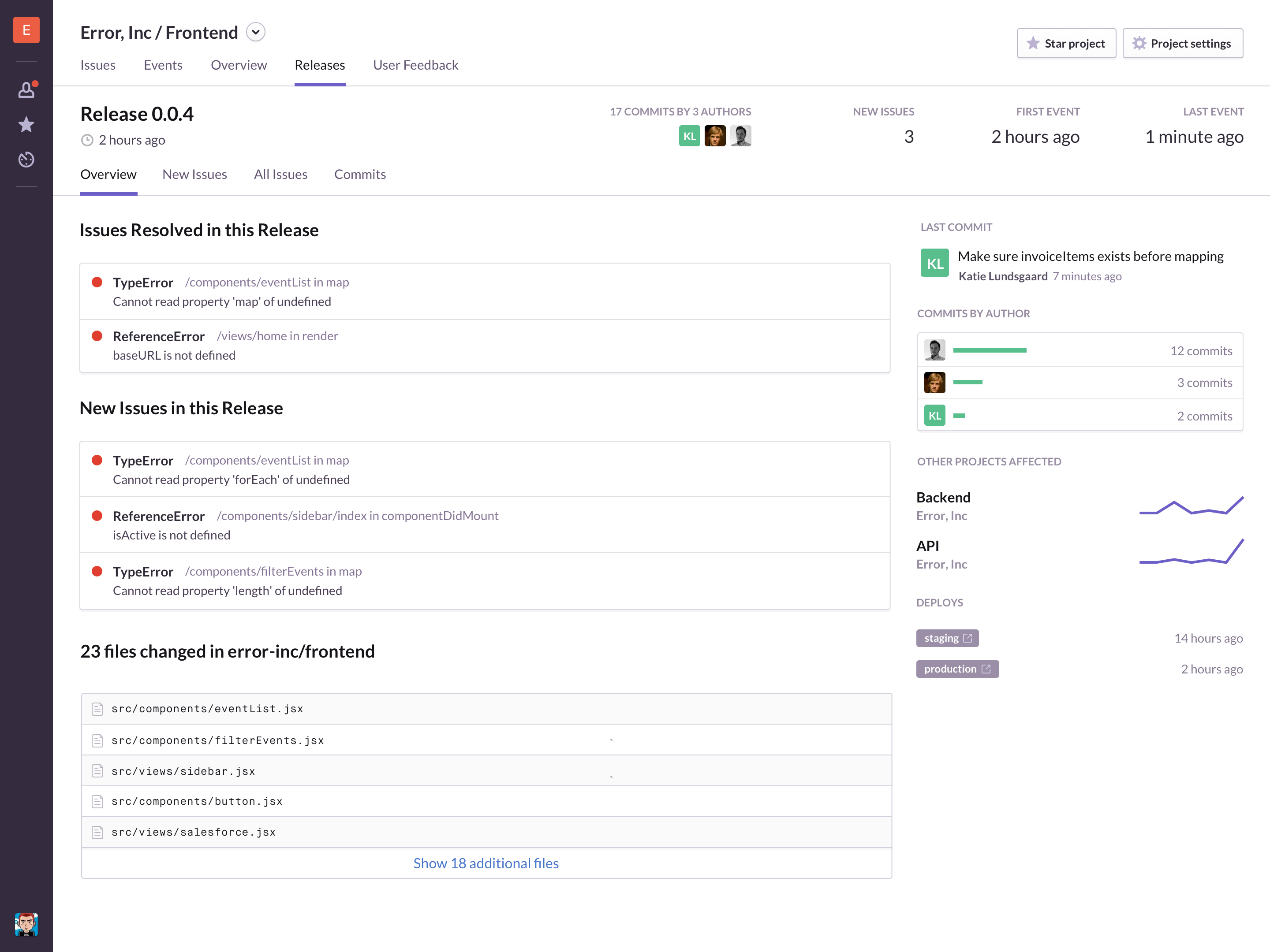Show 18 additional files
Screen dimensions: 1270x952
[486, 863]
